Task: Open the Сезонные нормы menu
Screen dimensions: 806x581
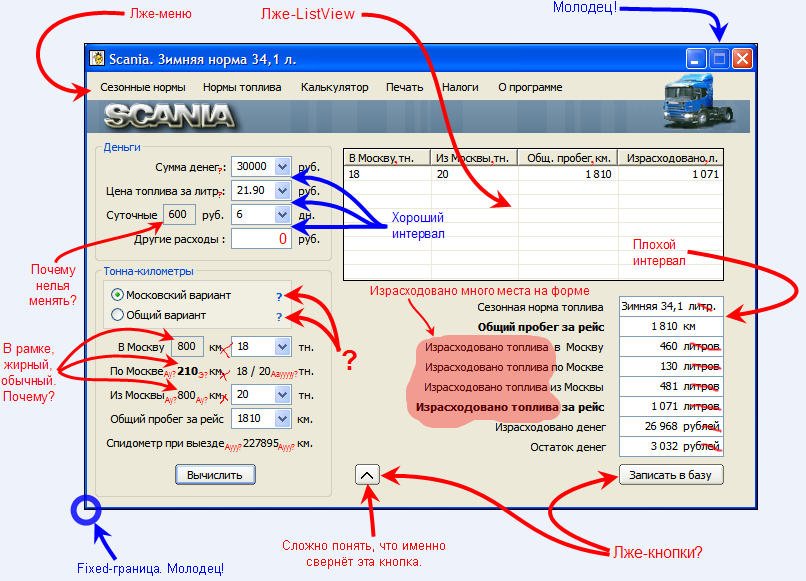Action: 143,87
